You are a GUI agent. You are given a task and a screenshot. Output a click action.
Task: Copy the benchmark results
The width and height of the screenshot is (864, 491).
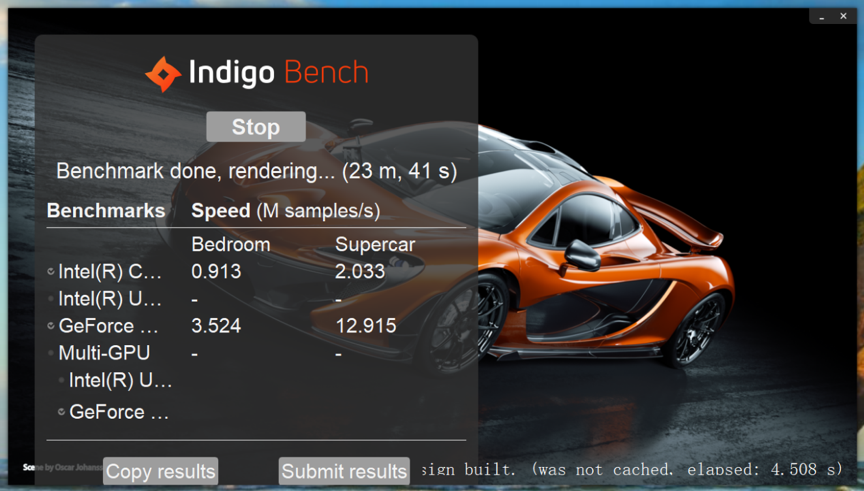click(160, 471)
